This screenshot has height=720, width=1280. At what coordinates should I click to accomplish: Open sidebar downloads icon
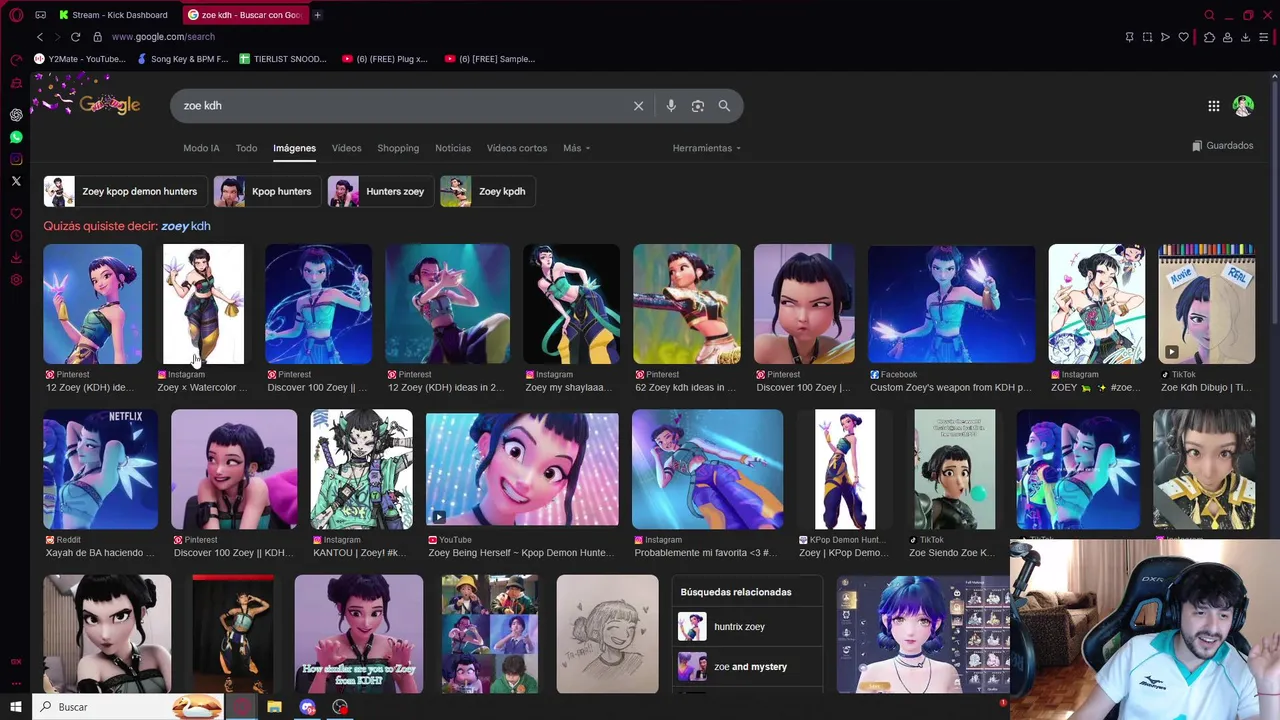[x=16, y=258]
